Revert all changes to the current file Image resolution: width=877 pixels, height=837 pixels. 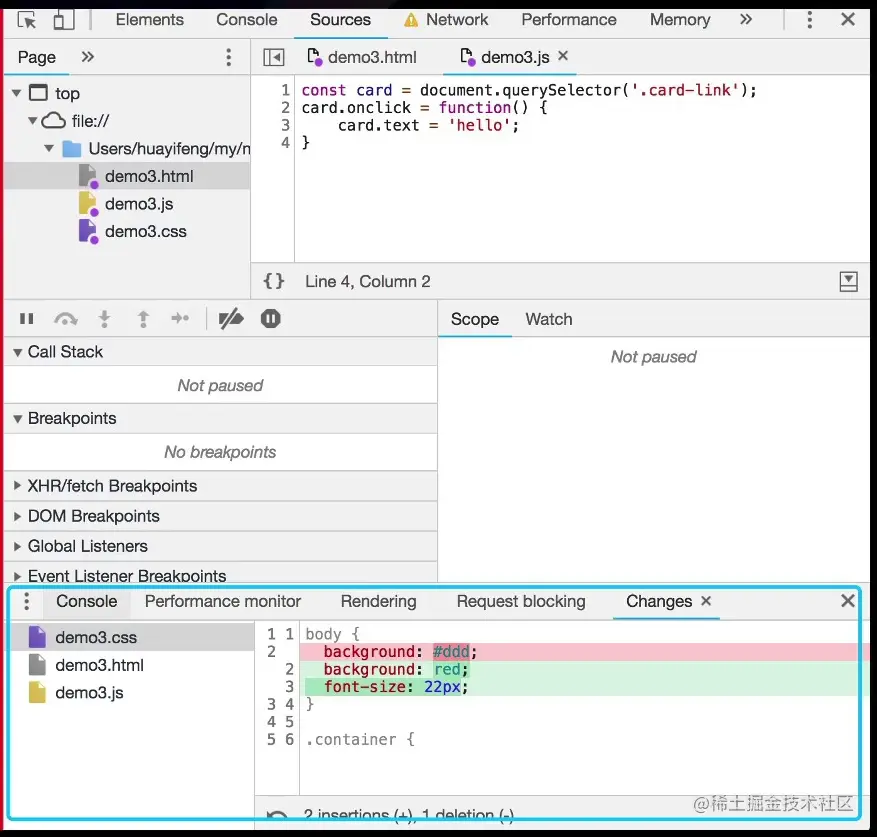(x=277, y=814)
